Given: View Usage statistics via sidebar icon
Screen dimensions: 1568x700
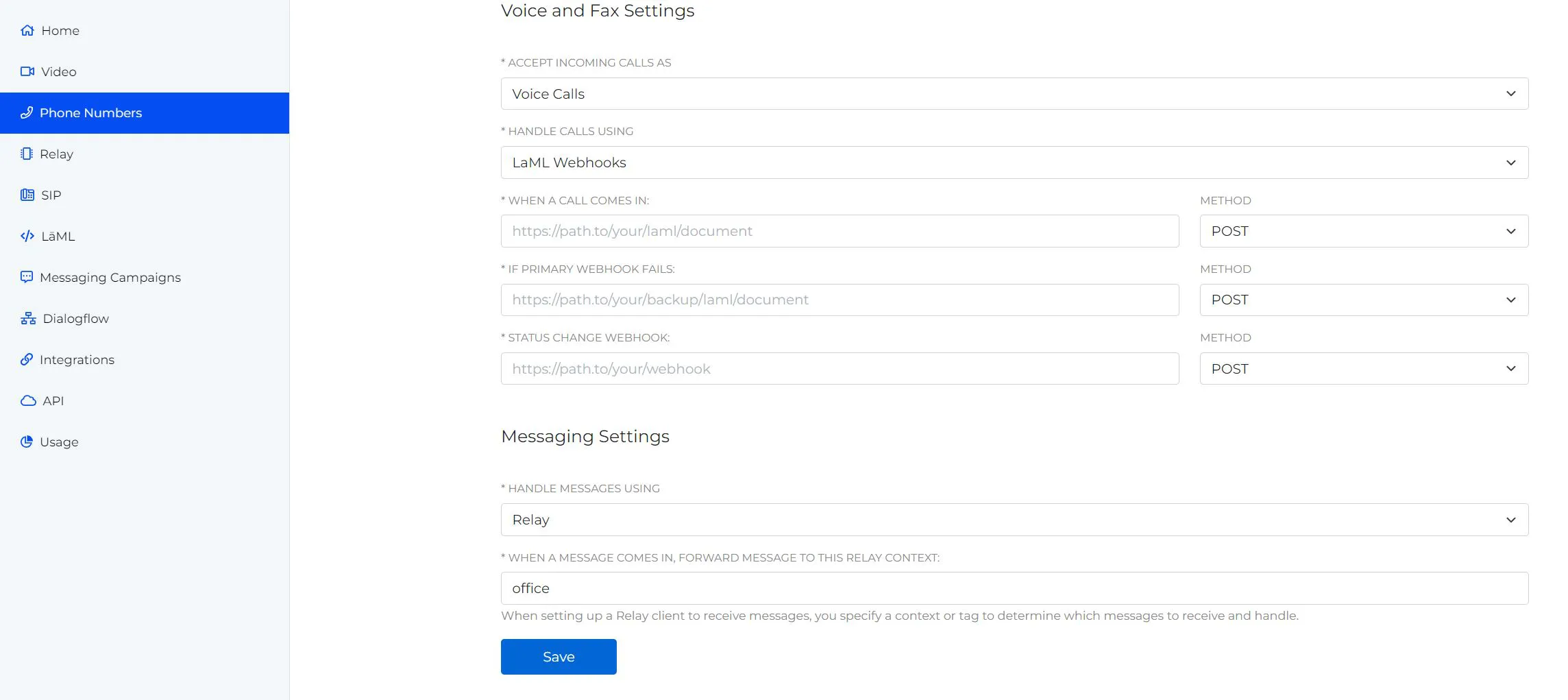Looking at the screenshot, I should pyautogui.click(x=27, y=442).
